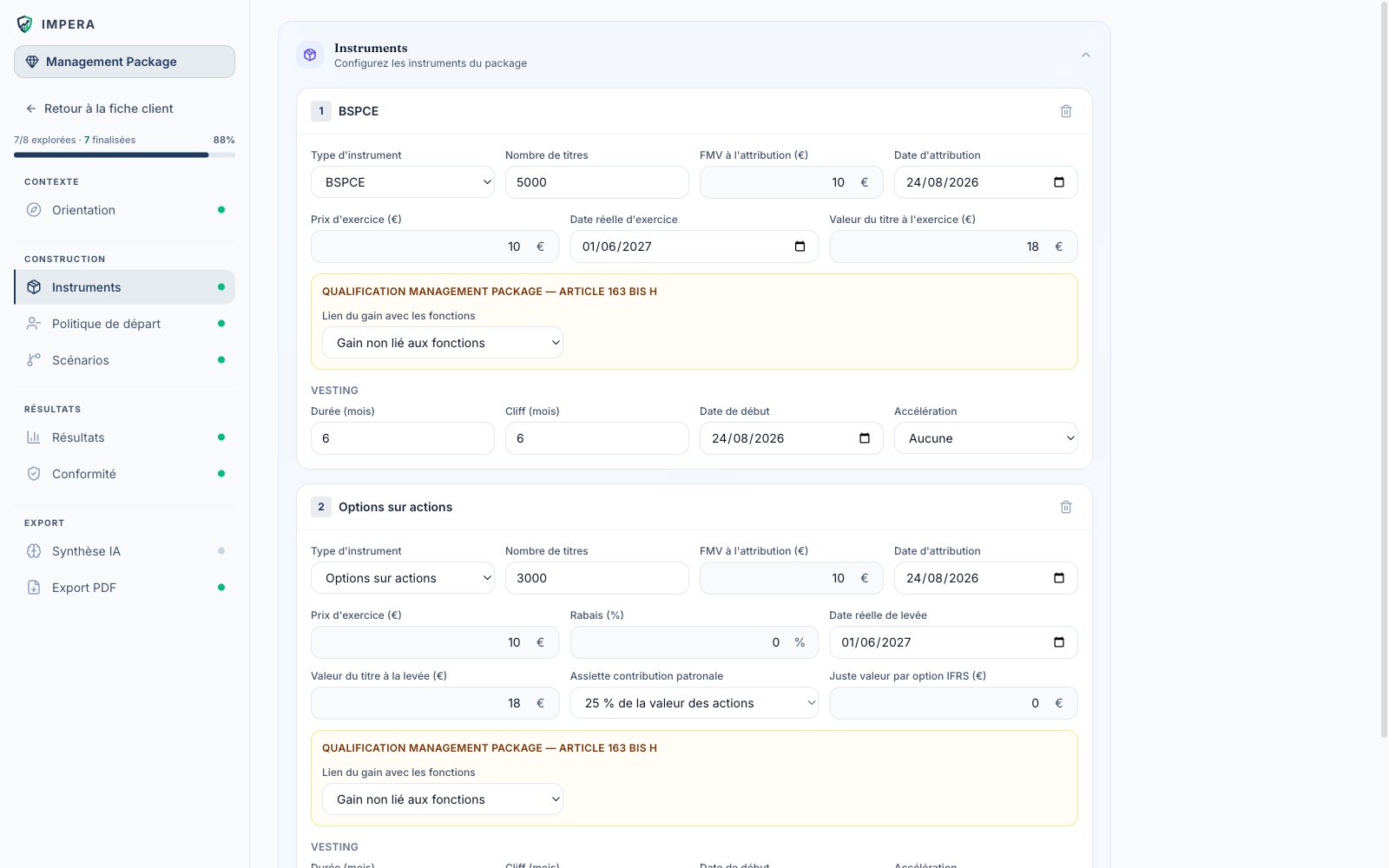Viewport: 1389px width, 868px height.
Task: Click the BSPCE Nombre de titres field with 5000
Action: click(597, 182)
